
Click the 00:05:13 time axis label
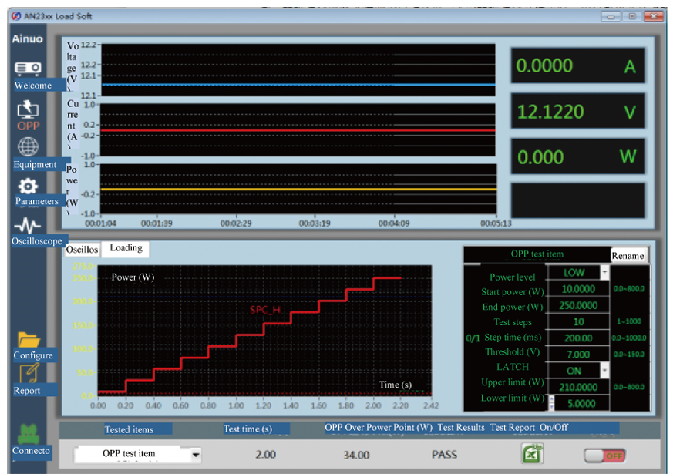click(x=496, y=224)
